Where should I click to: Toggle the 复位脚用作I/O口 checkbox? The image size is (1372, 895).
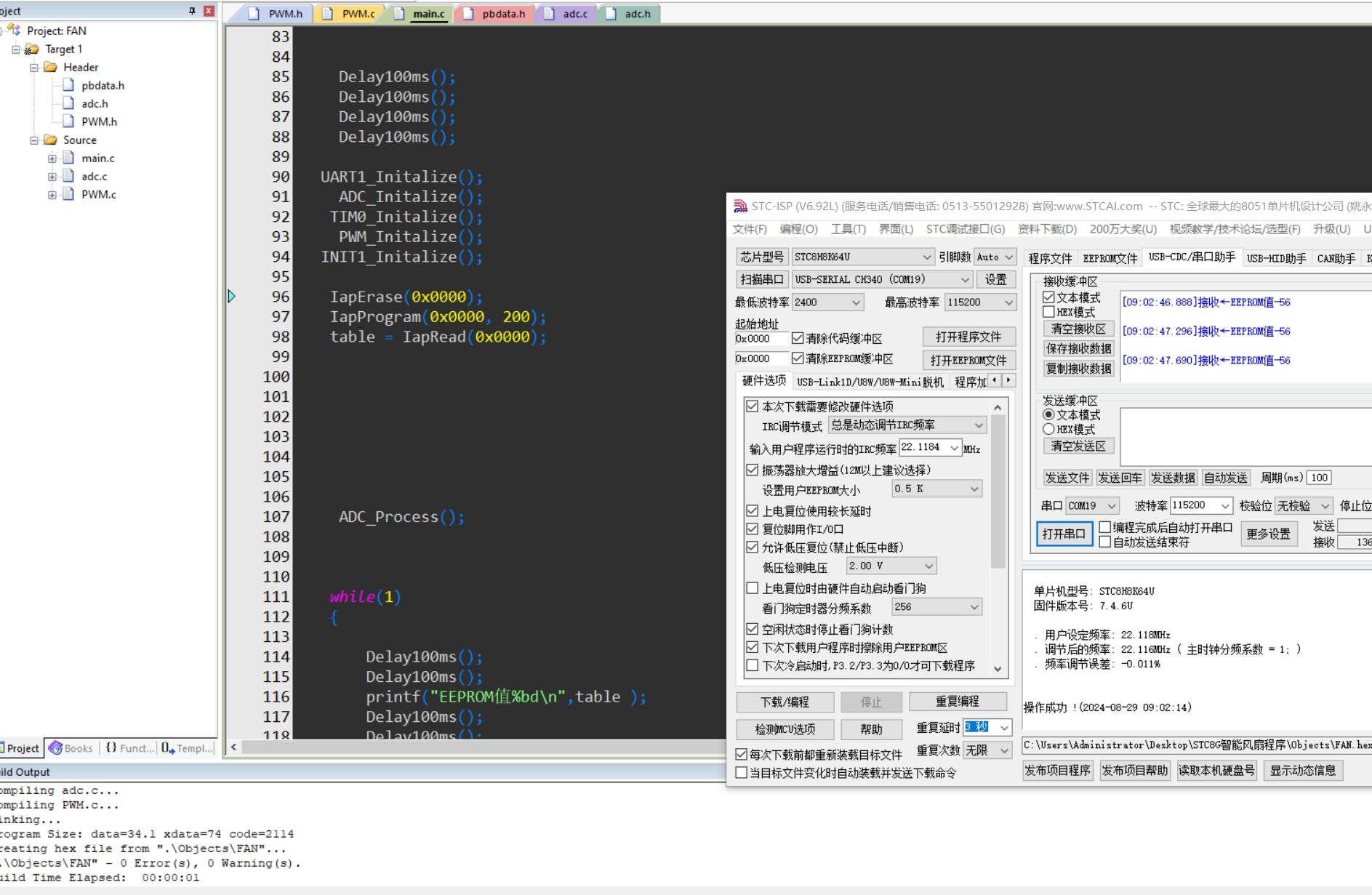(x=753, y=529)
